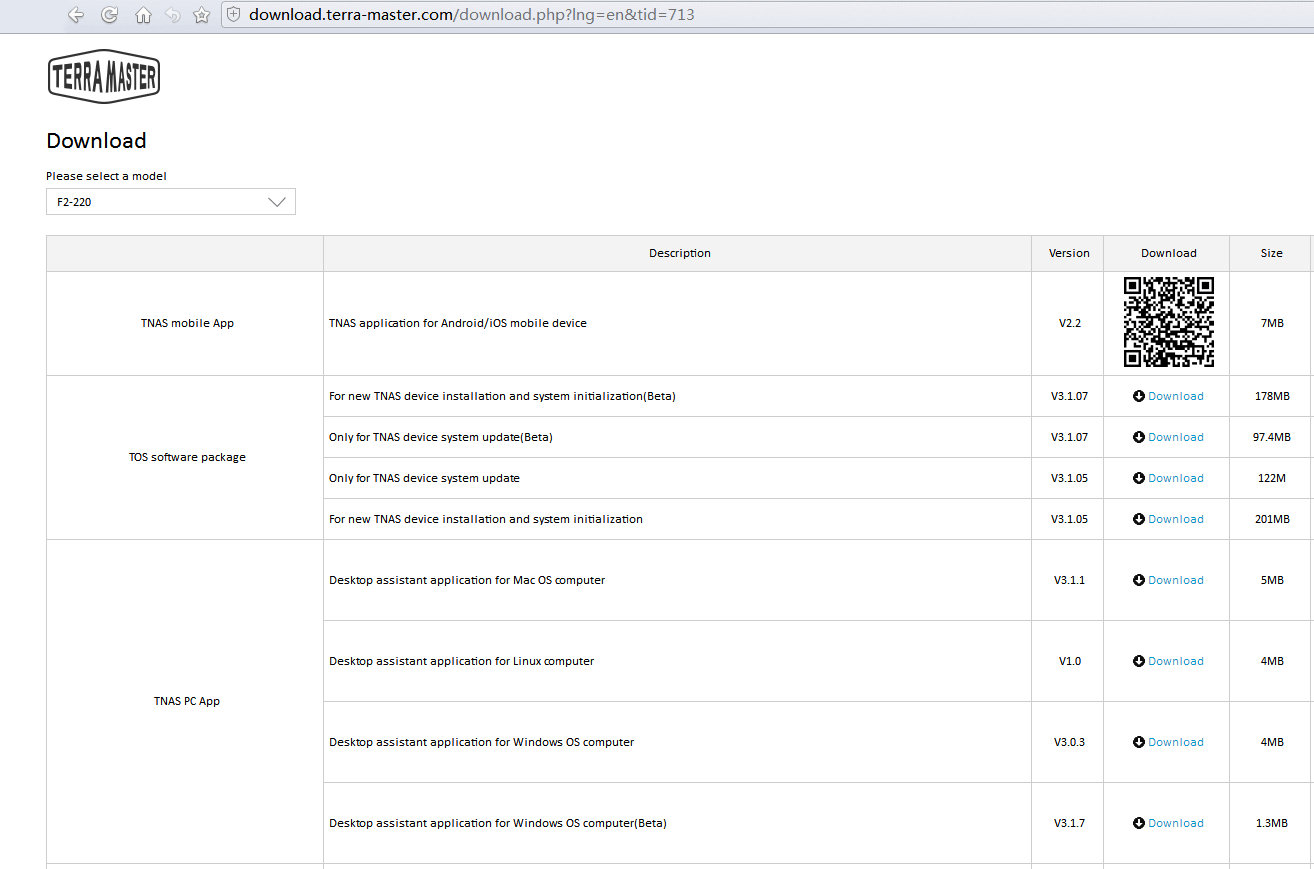The image size is (1314, 869).
Task: Download the 97.4MB system update Beta
Action: [1175, 438]
